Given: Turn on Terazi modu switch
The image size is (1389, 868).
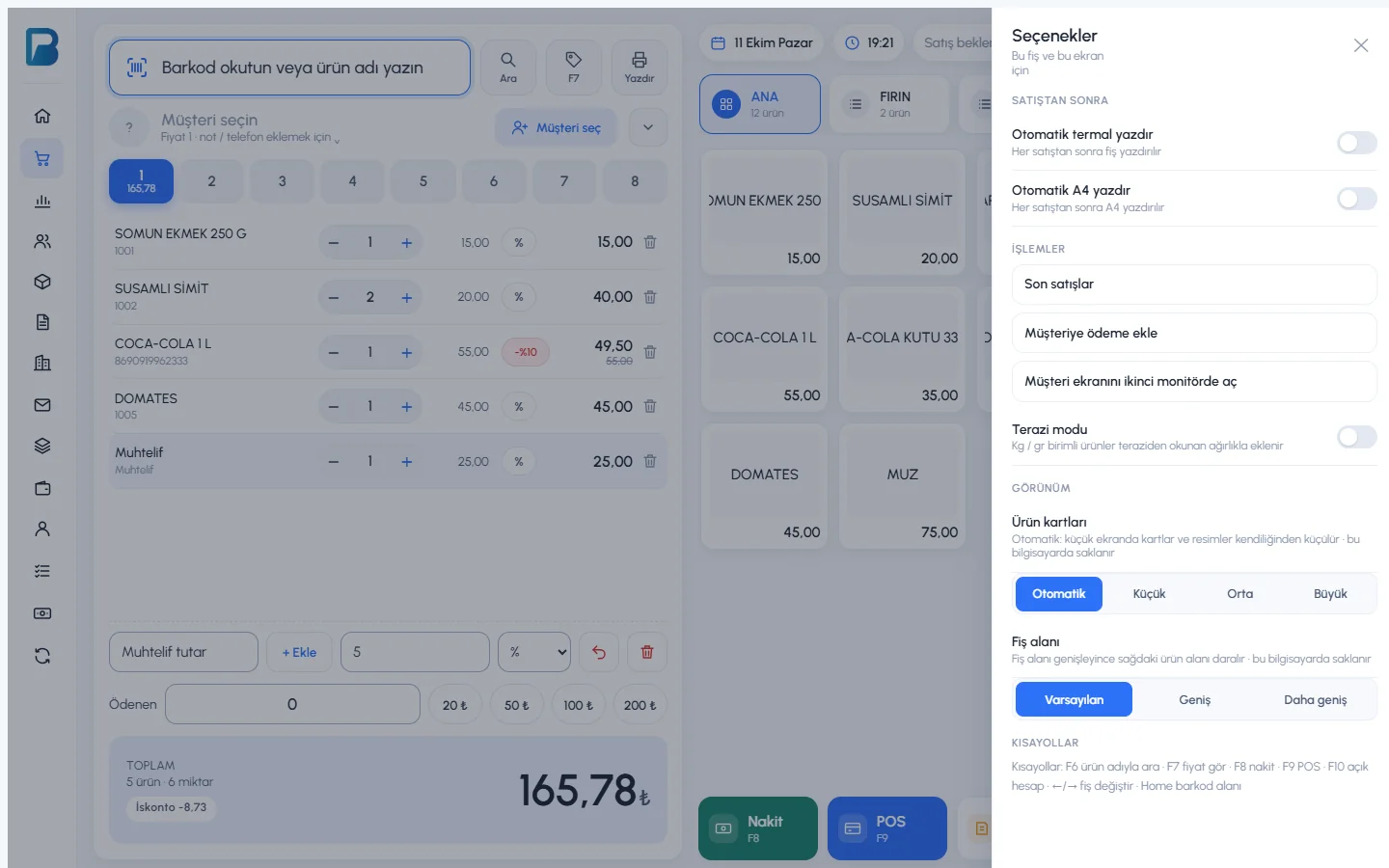Looking at the screenshot, I should (1357, 437).
